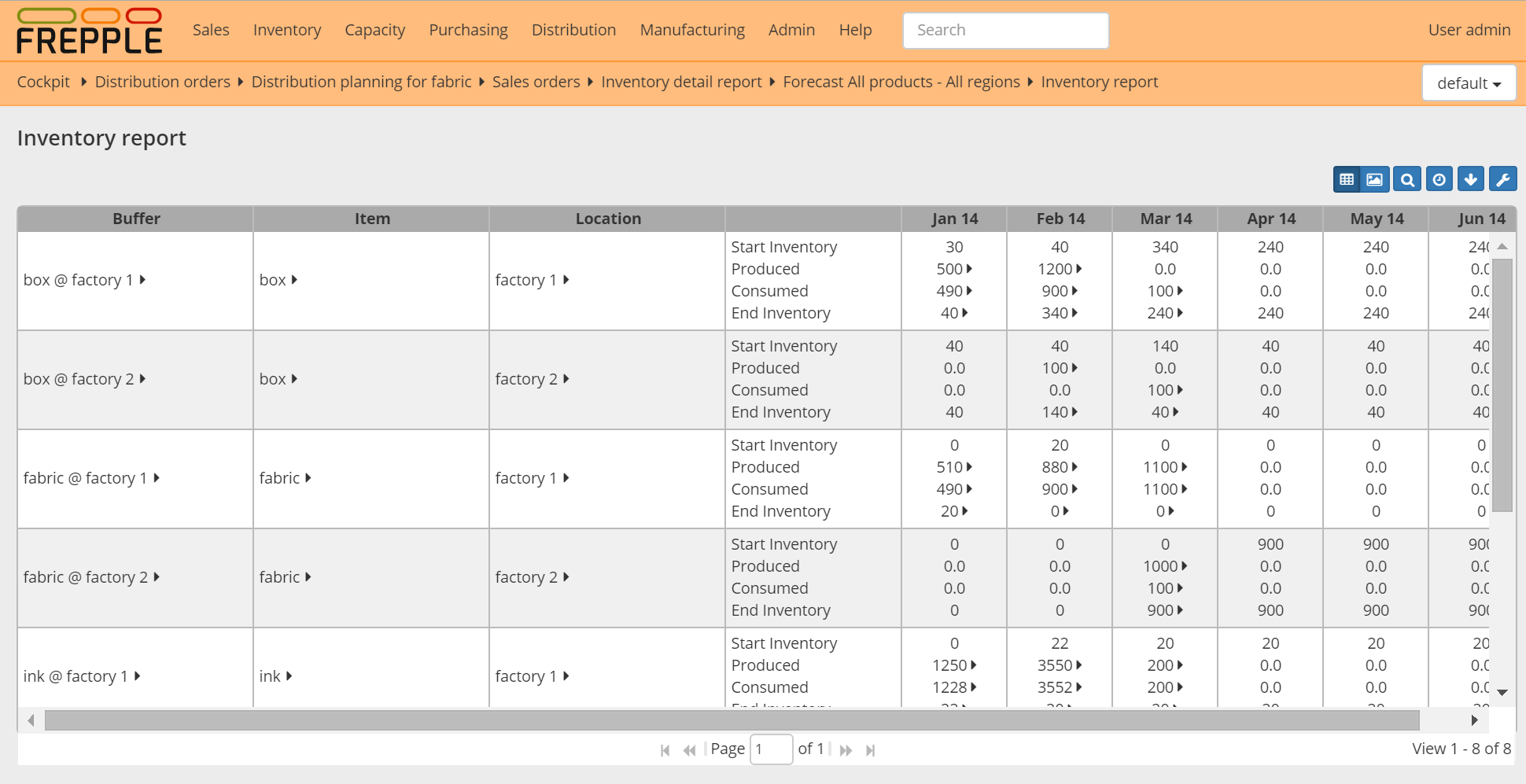1526x784 pixels.
Task: Go to the last page icon
Action: [x=871, y=750]
